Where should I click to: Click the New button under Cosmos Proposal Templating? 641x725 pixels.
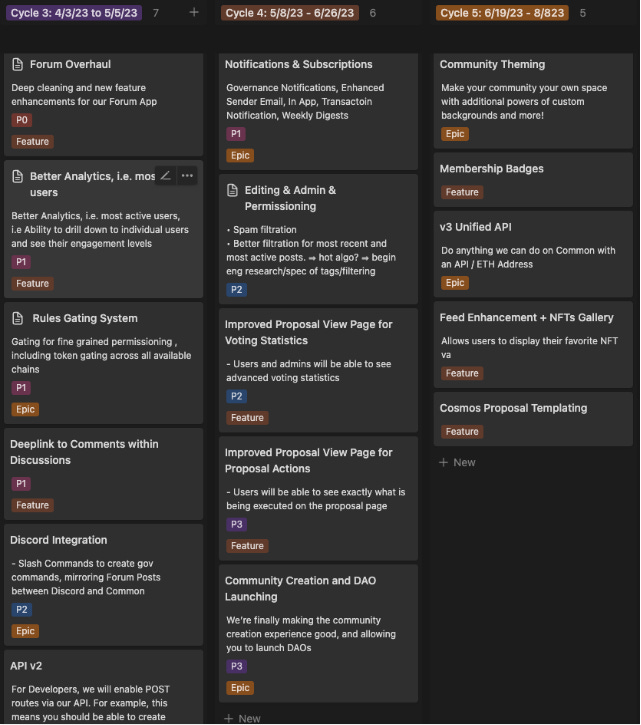point(457,462)
